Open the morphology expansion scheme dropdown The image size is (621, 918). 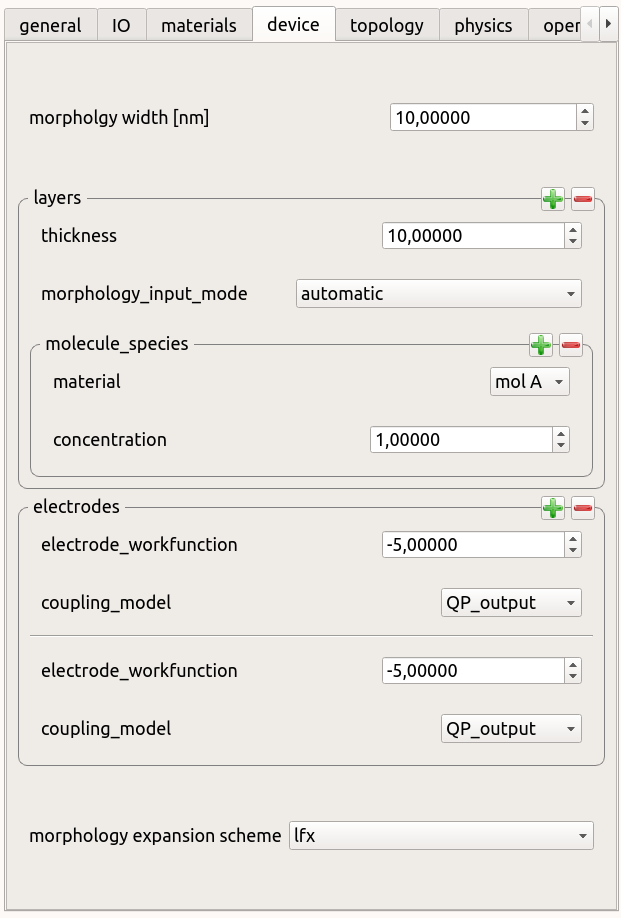pos(439,835)
